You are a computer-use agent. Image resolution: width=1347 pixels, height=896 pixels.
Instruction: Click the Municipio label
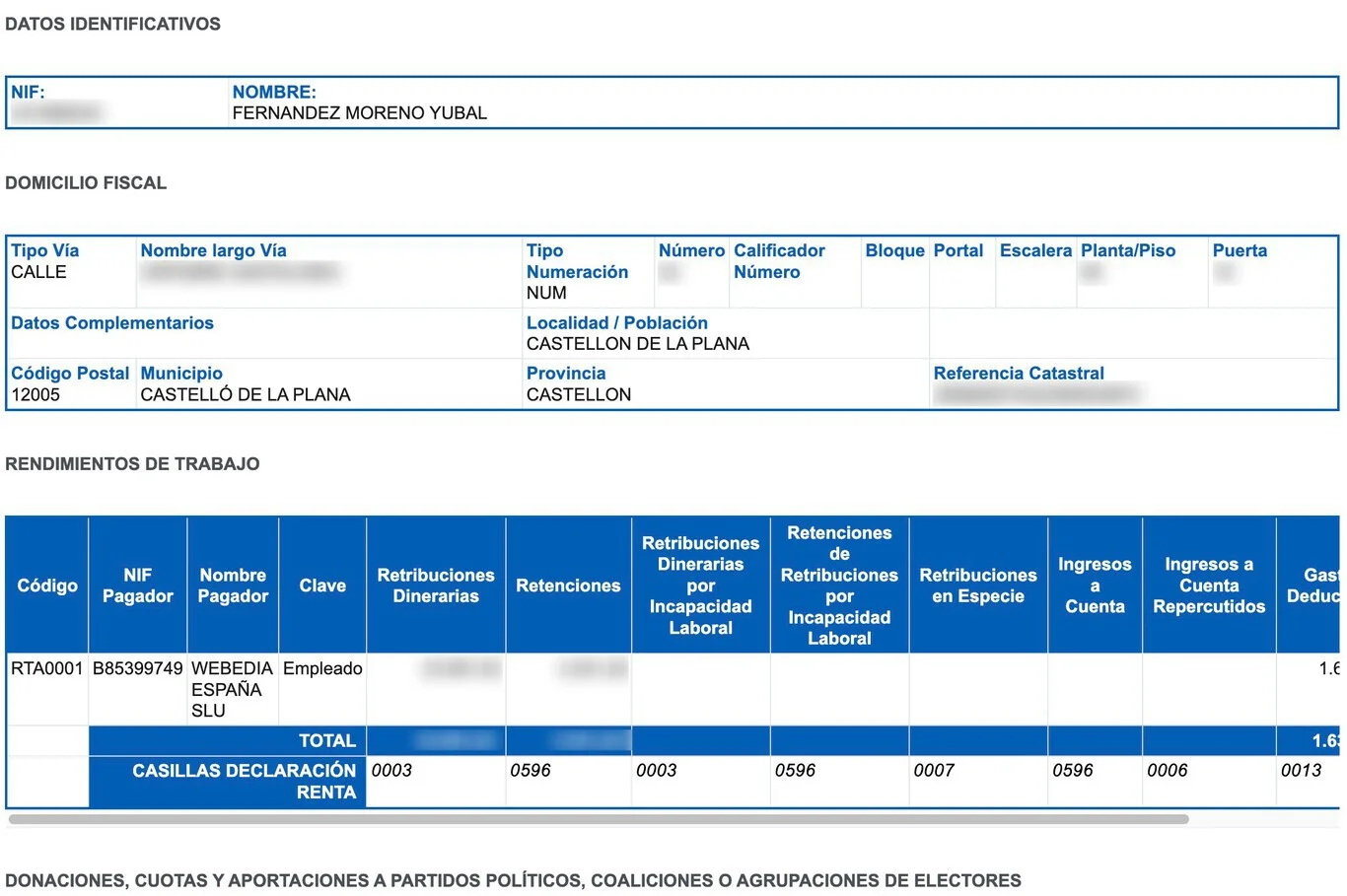(x=181, y=373)
